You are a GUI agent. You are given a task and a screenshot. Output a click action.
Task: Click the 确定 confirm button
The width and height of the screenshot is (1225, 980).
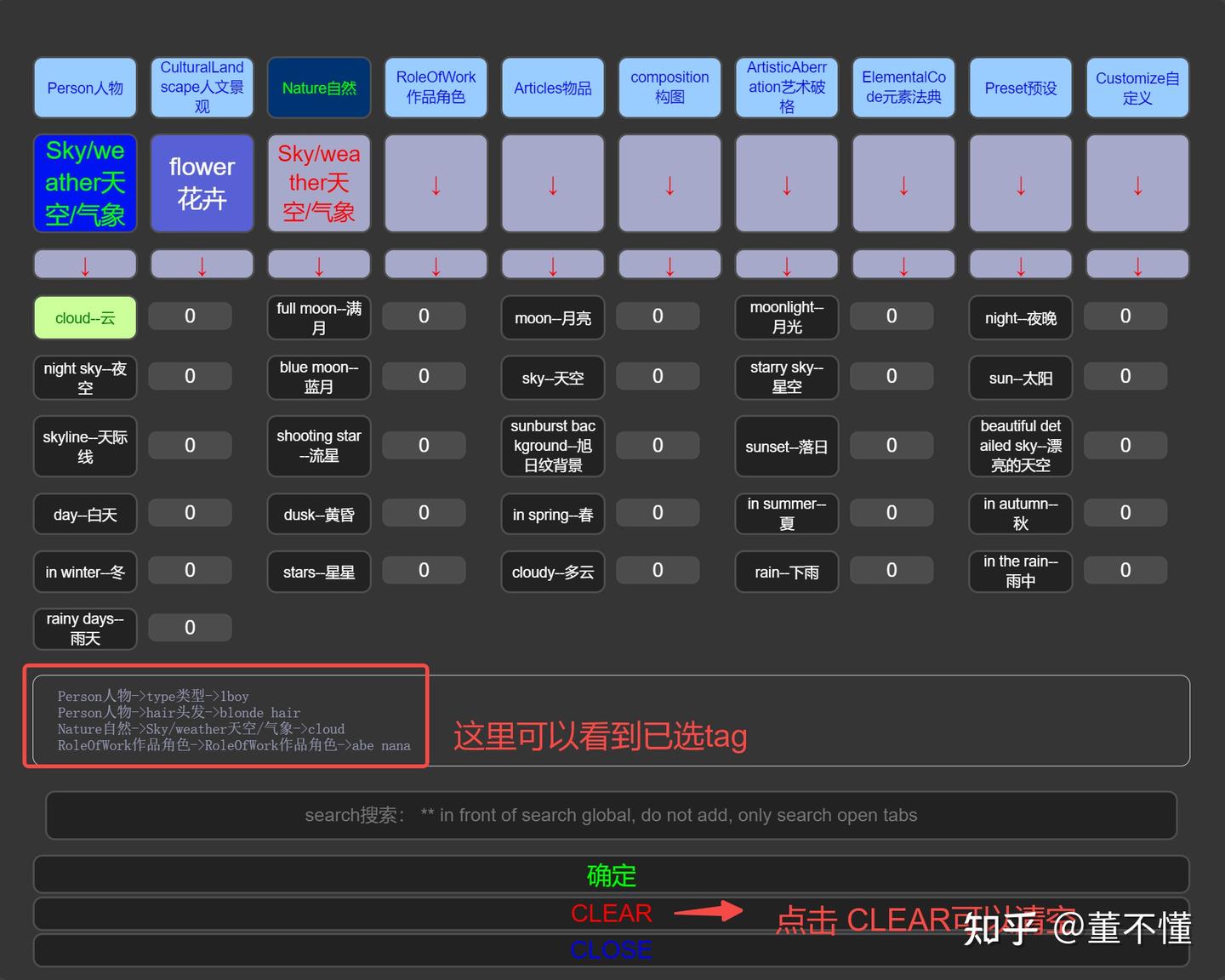point(611,874)
